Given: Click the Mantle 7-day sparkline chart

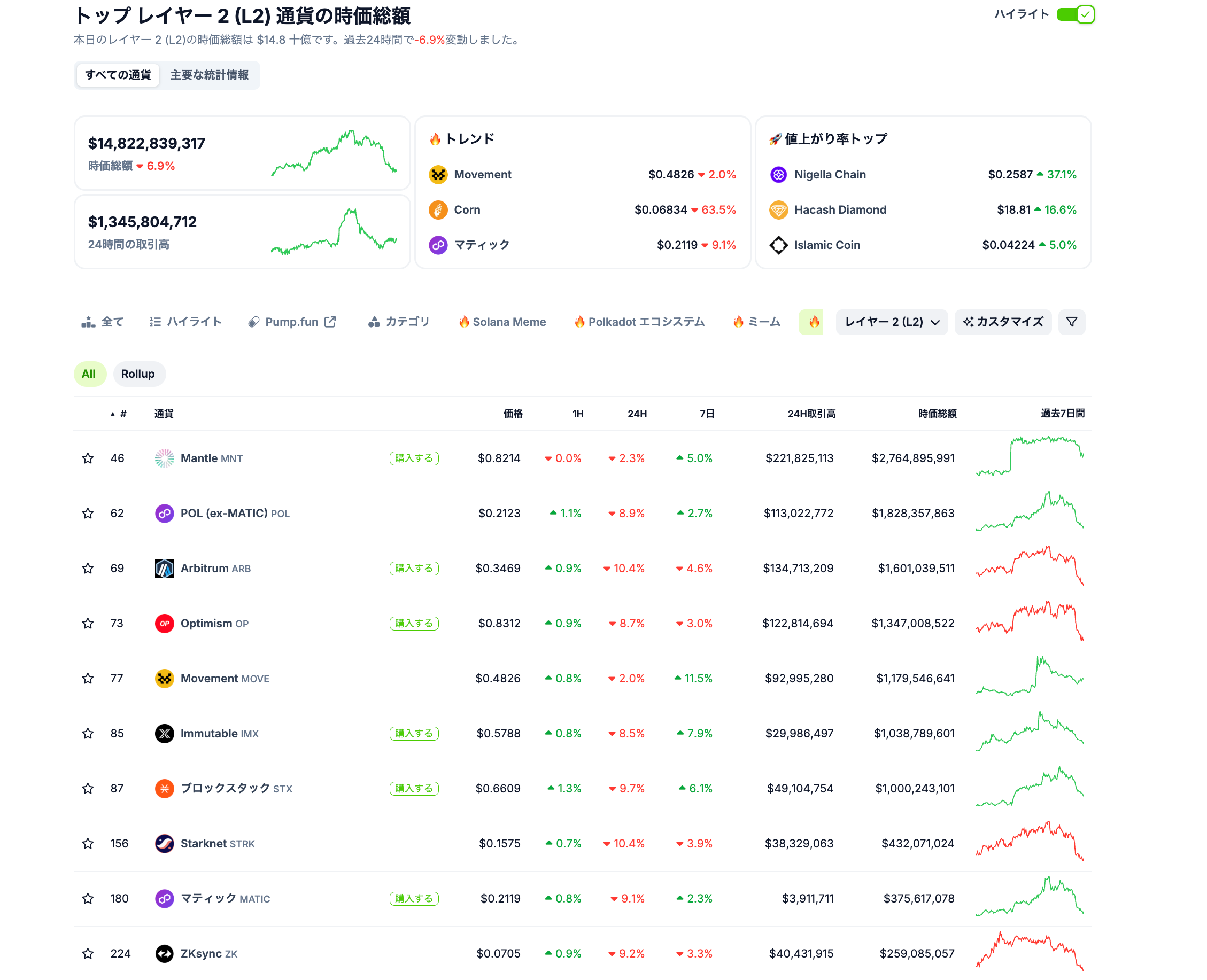Looking at the screenshot, I should (1029, 456).
